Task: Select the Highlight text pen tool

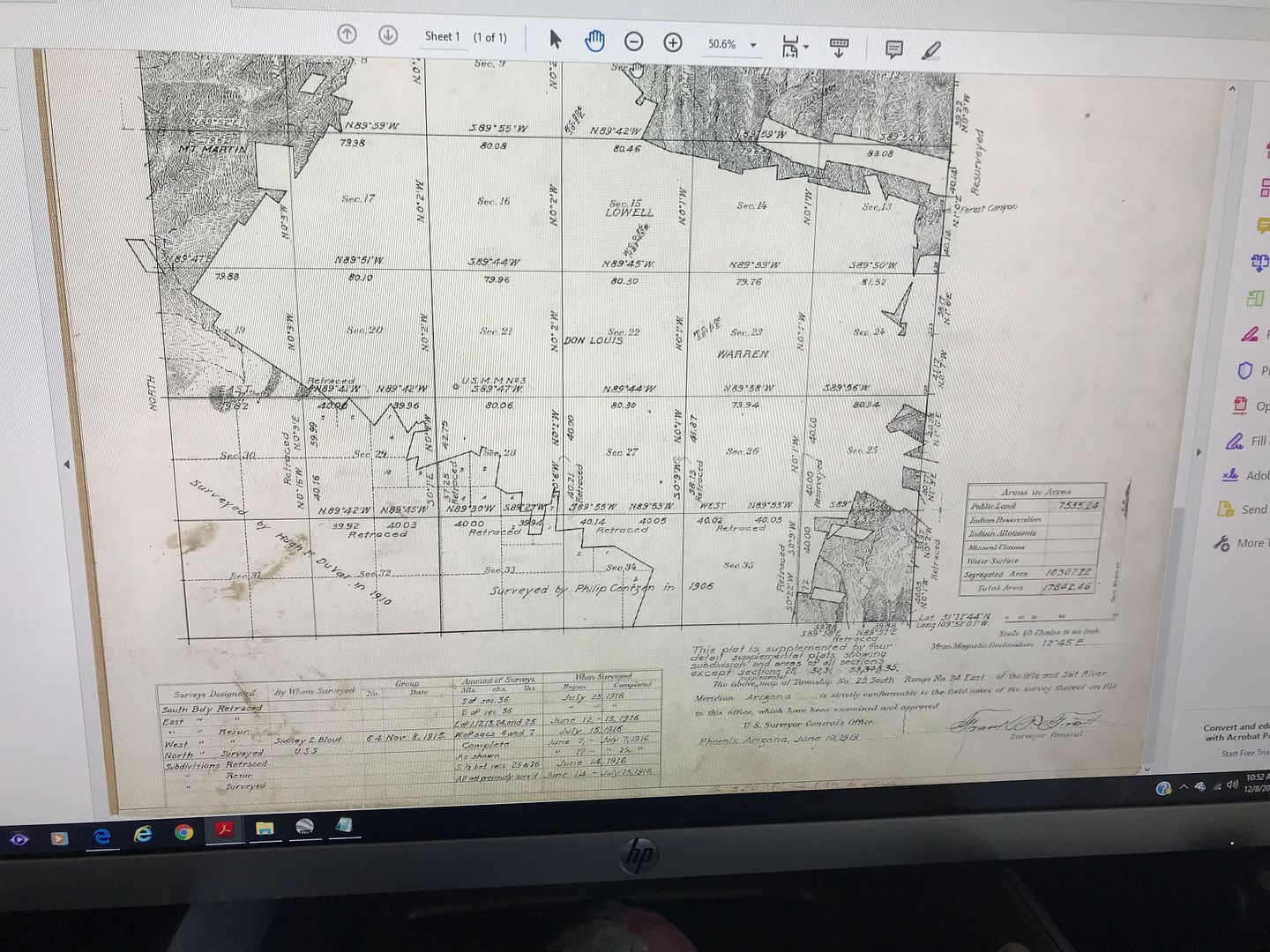Action: tap(931, 51)
